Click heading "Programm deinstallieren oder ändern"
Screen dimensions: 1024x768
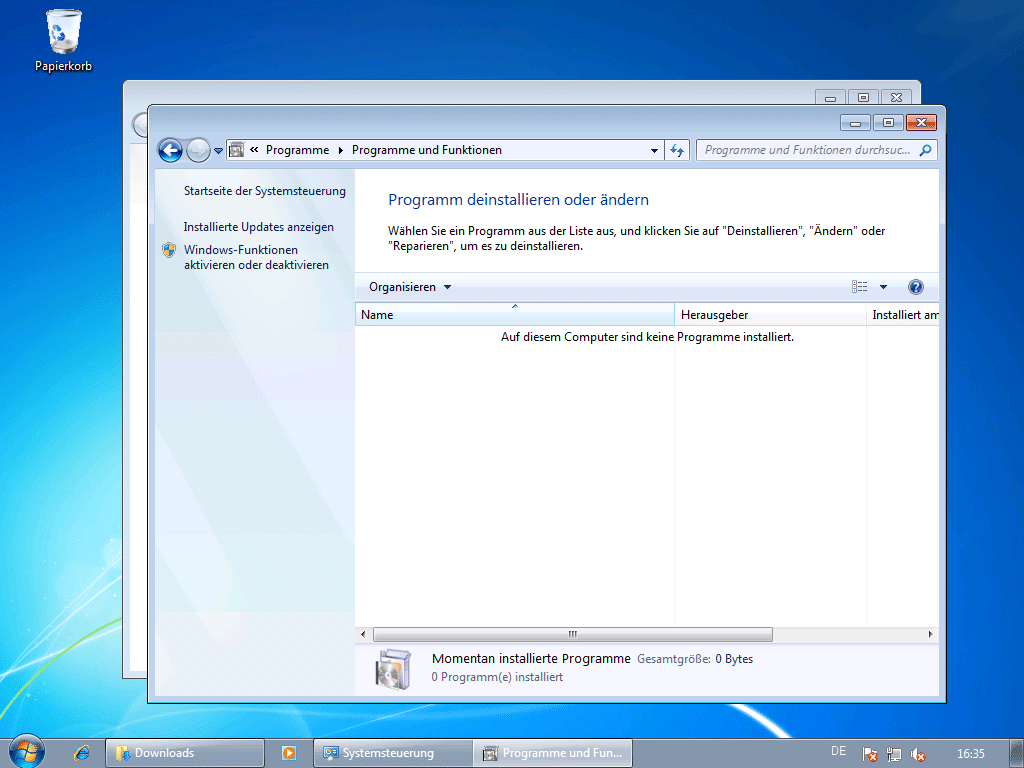[x=519, y=200]
